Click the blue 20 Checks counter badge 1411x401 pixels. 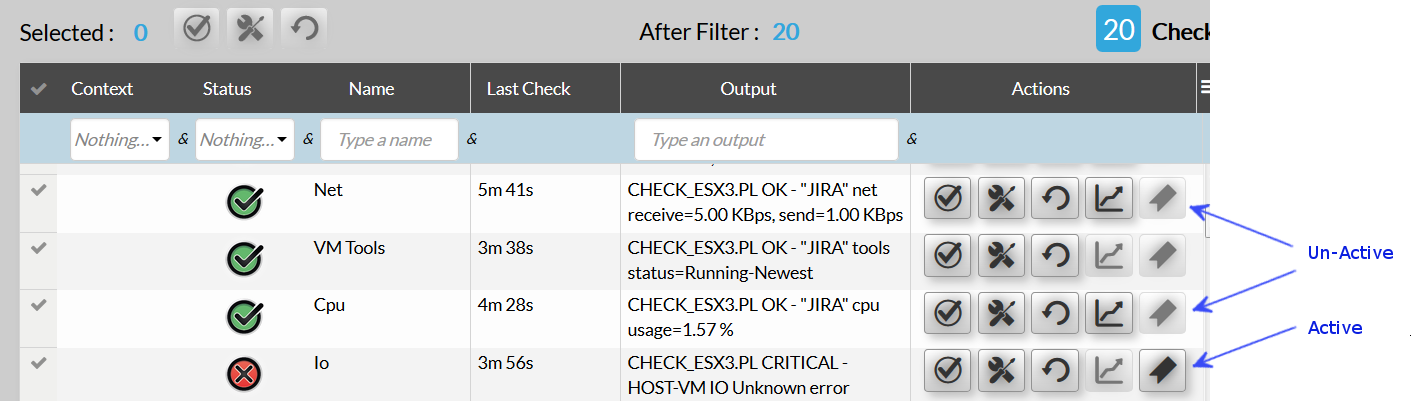click(1118, 30)
